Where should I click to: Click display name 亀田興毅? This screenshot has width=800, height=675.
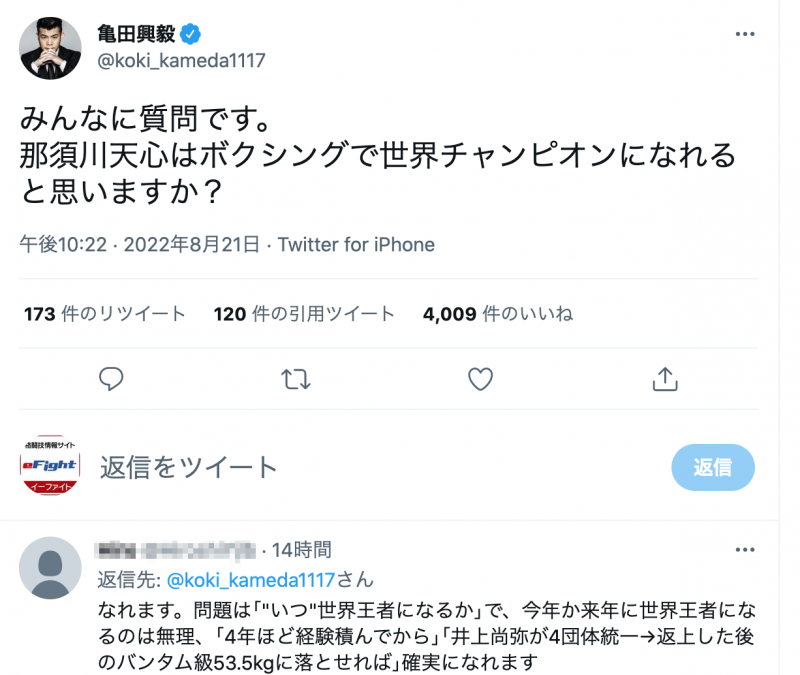pos(136,35)
